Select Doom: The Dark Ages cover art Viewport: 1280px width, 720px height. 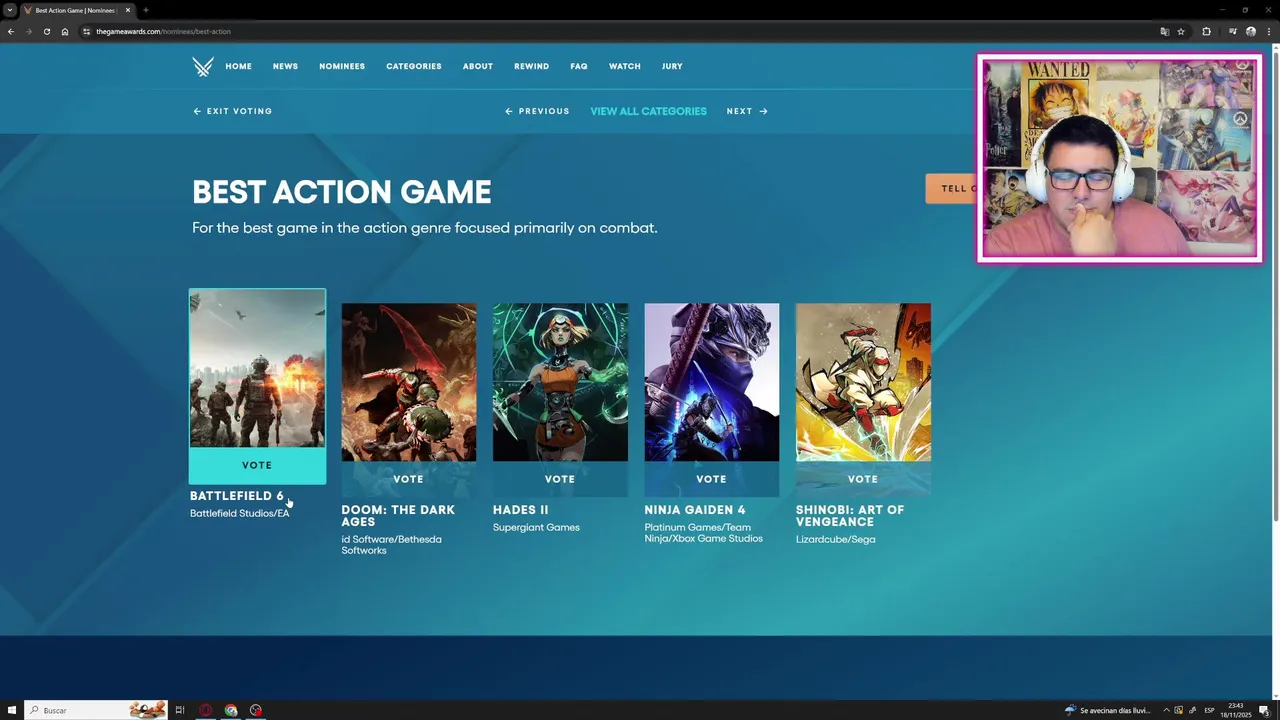(x=409, y=382)
